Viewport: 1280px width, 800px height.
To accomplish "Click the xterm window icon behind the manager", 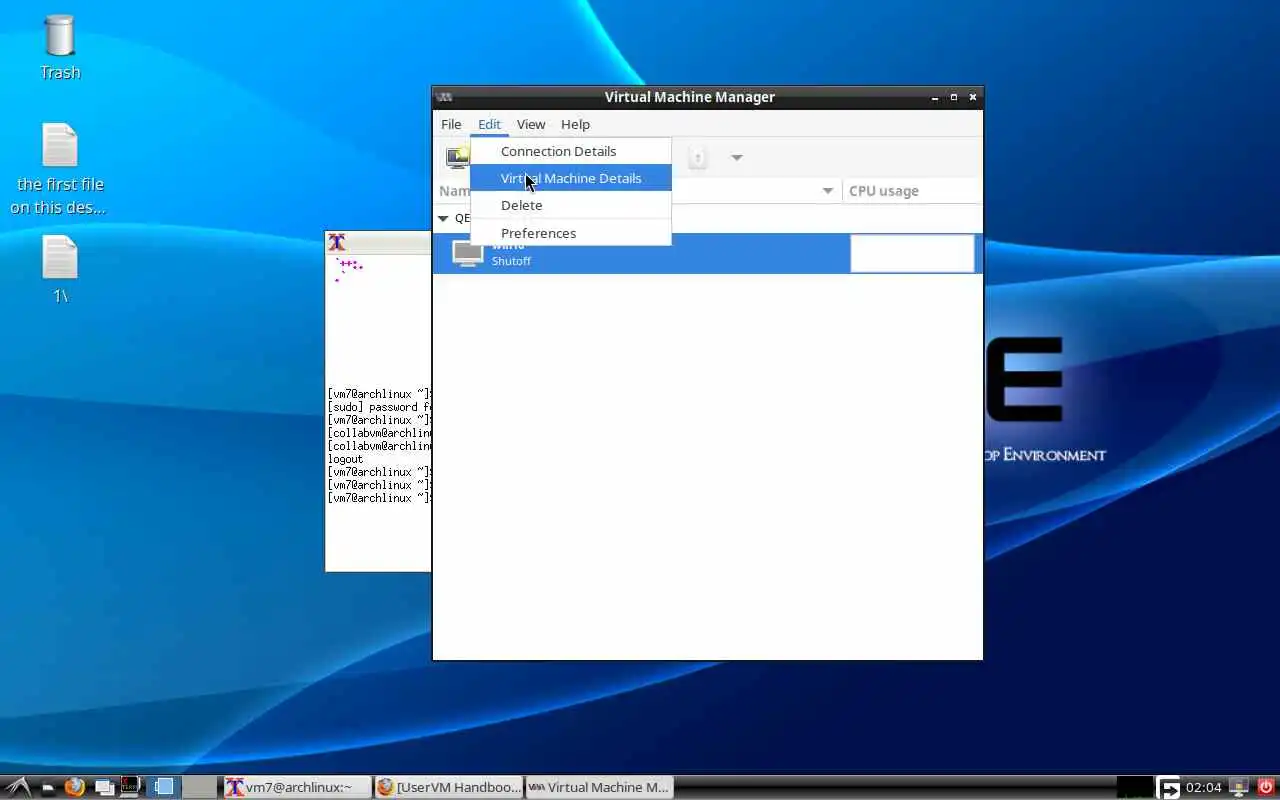I will click(337, 242).
